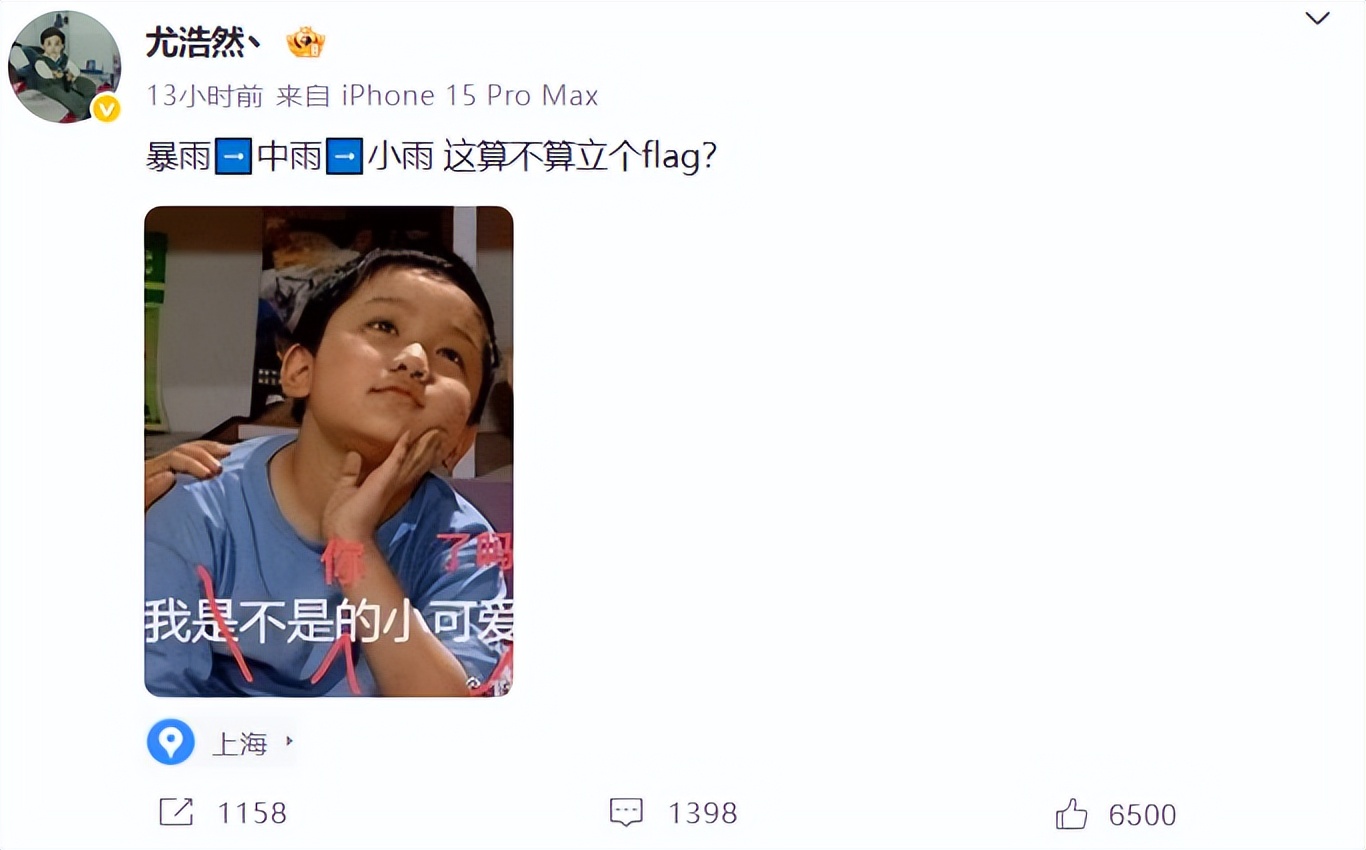
Task: Click the repost count 1158
Action: coord(252,813)
